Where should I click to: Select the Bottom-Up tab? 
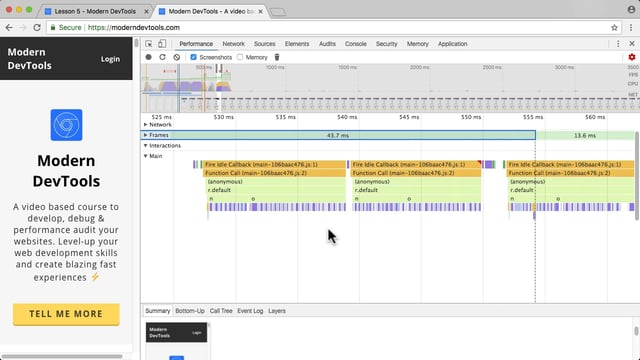tap(190, 311)
